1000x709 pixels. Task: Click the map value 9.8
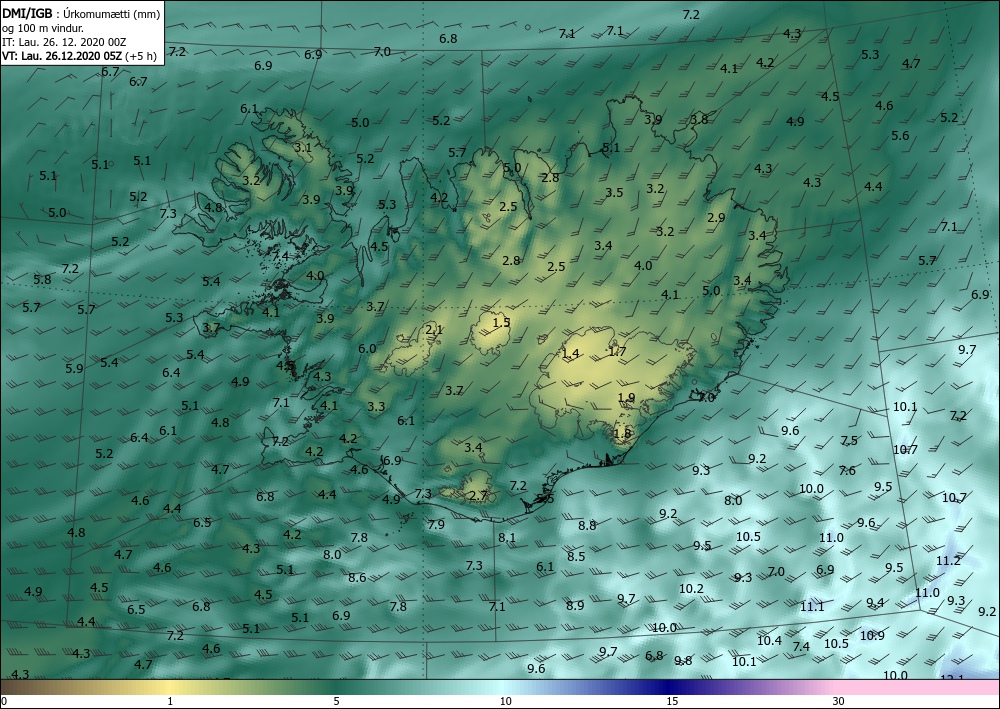(x=684, y=661)
